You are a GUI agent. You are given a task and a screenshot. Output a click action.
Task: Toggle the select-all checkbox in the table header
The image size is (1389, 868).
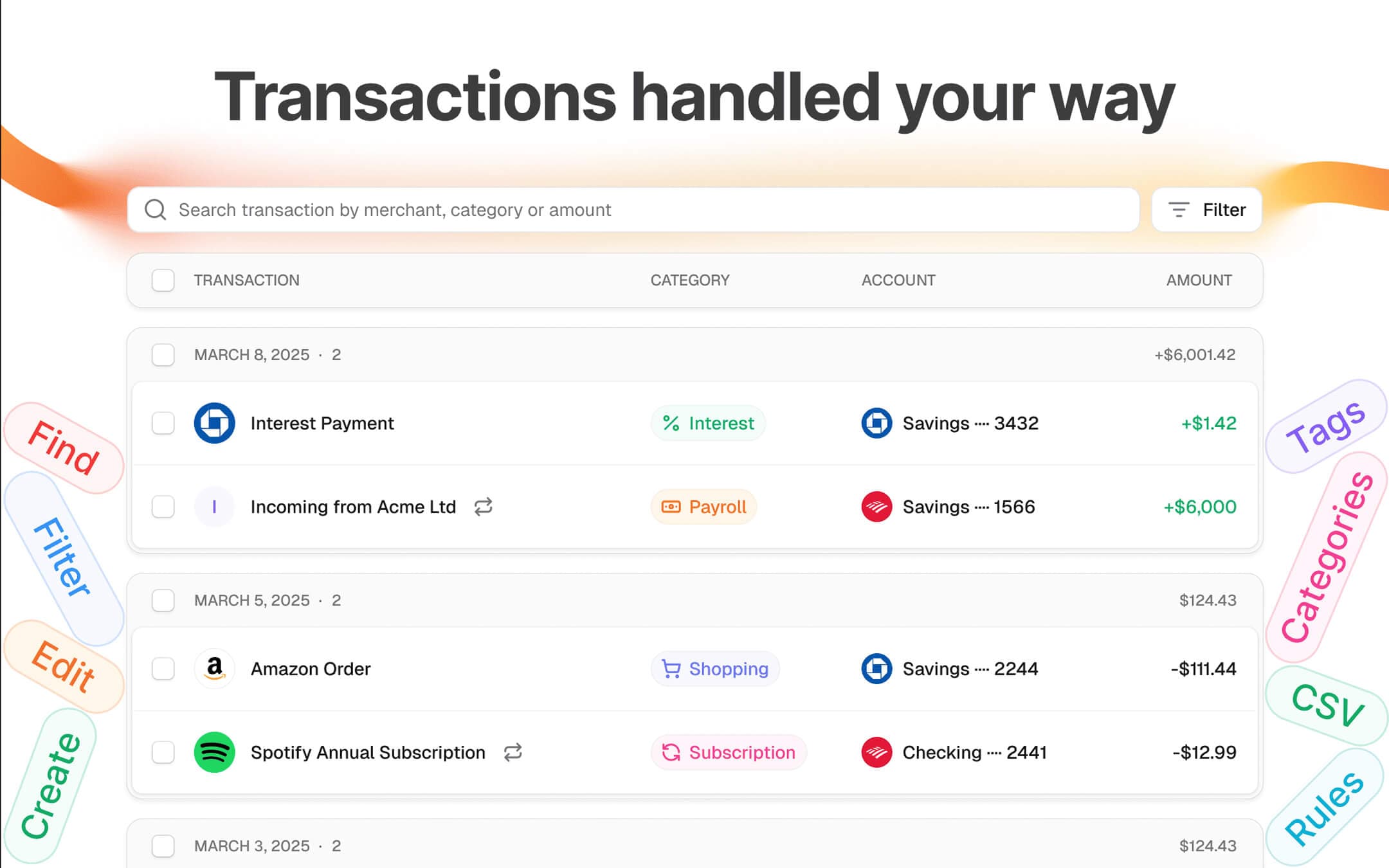coord(163,280)
